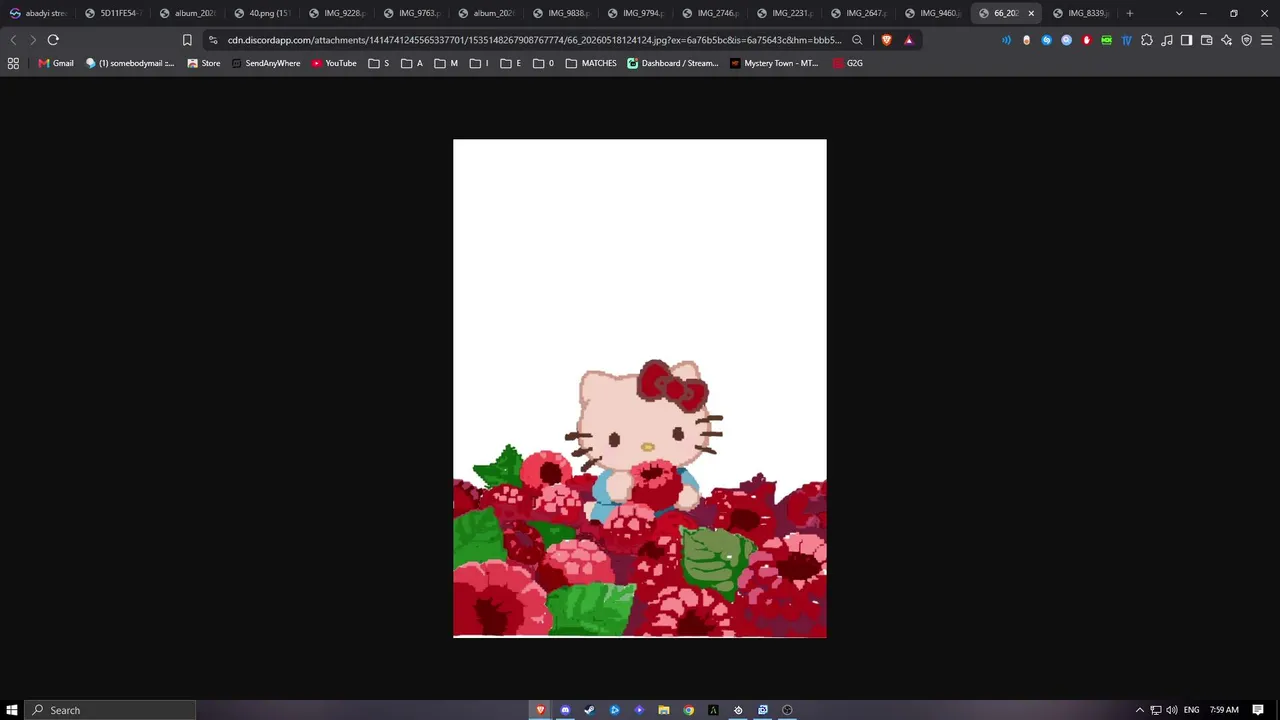Image resolution: width=1280 pixels, height=720 pixels.
Task: Open the Gmail bookmark
Action: 56,63
